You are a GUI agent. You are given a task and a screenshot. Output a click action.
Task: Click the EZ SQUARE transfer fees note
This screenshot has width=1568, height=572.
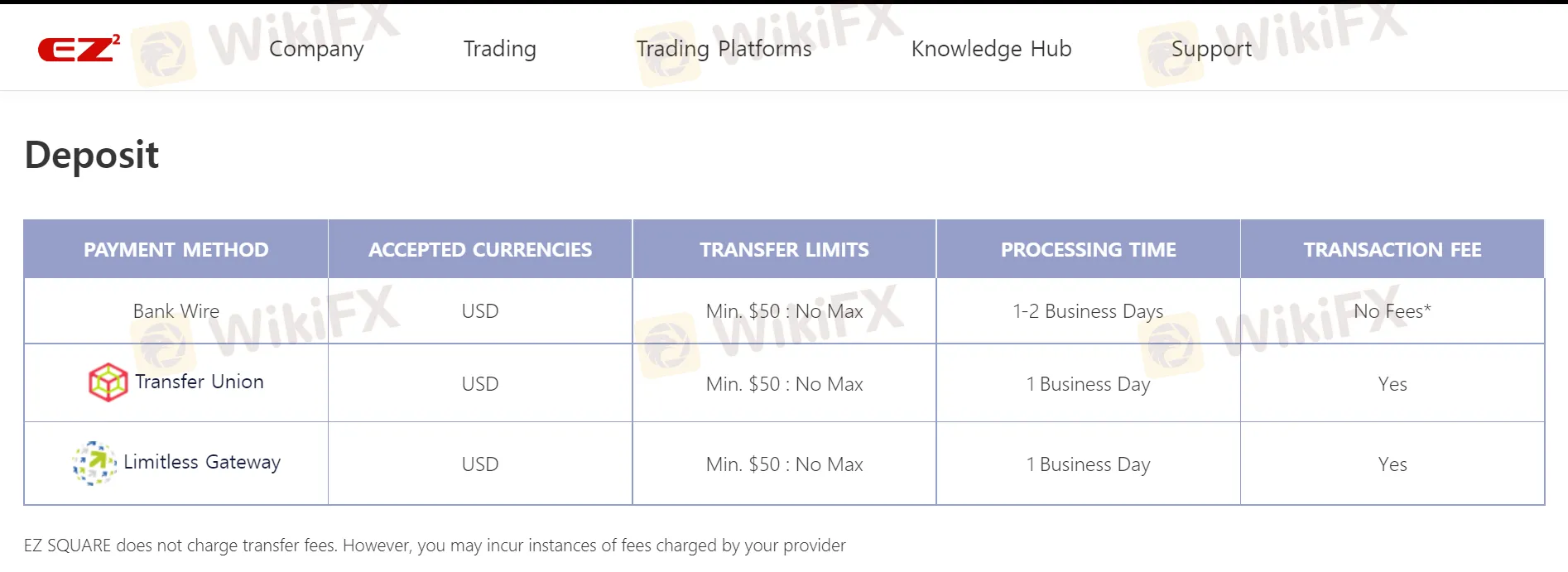(435, 546)
